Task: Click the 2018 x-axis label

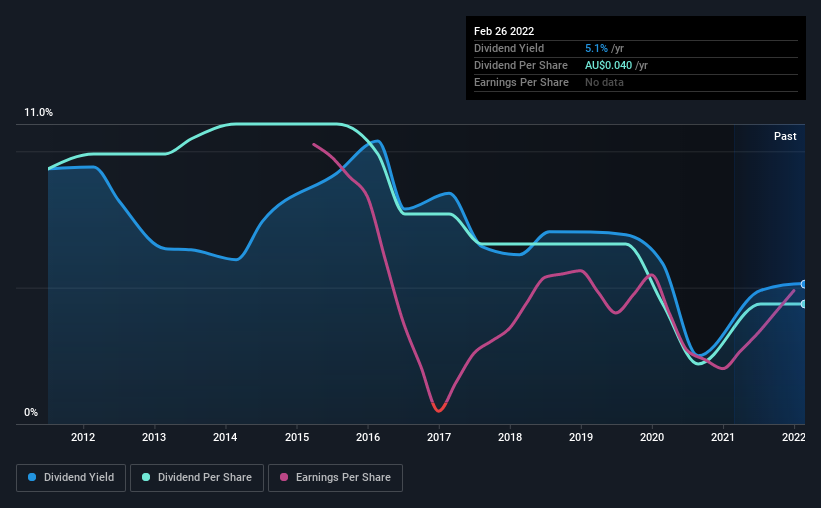Action: tap(510, 437)
